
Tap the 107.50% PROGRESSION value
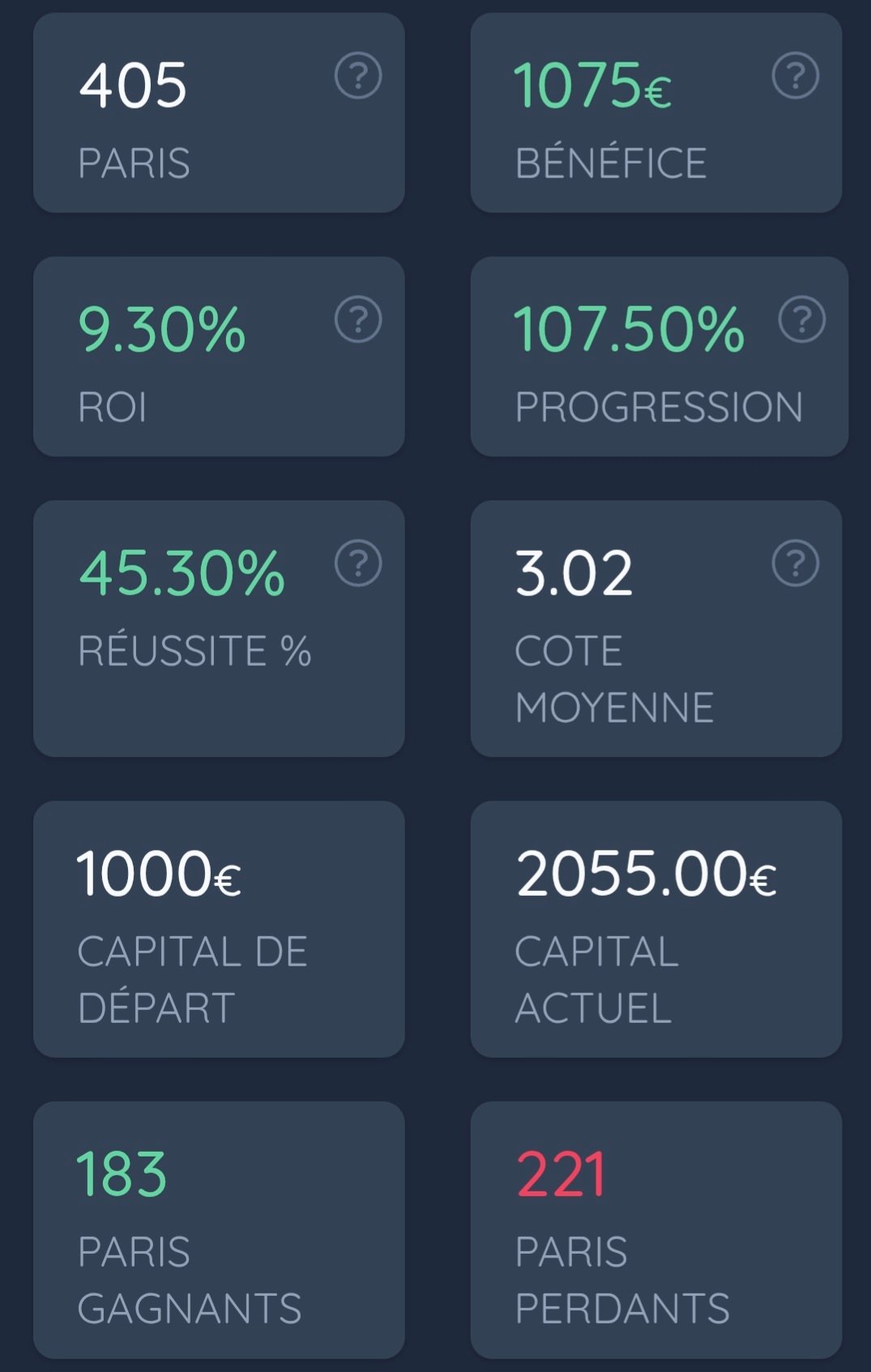629,330
